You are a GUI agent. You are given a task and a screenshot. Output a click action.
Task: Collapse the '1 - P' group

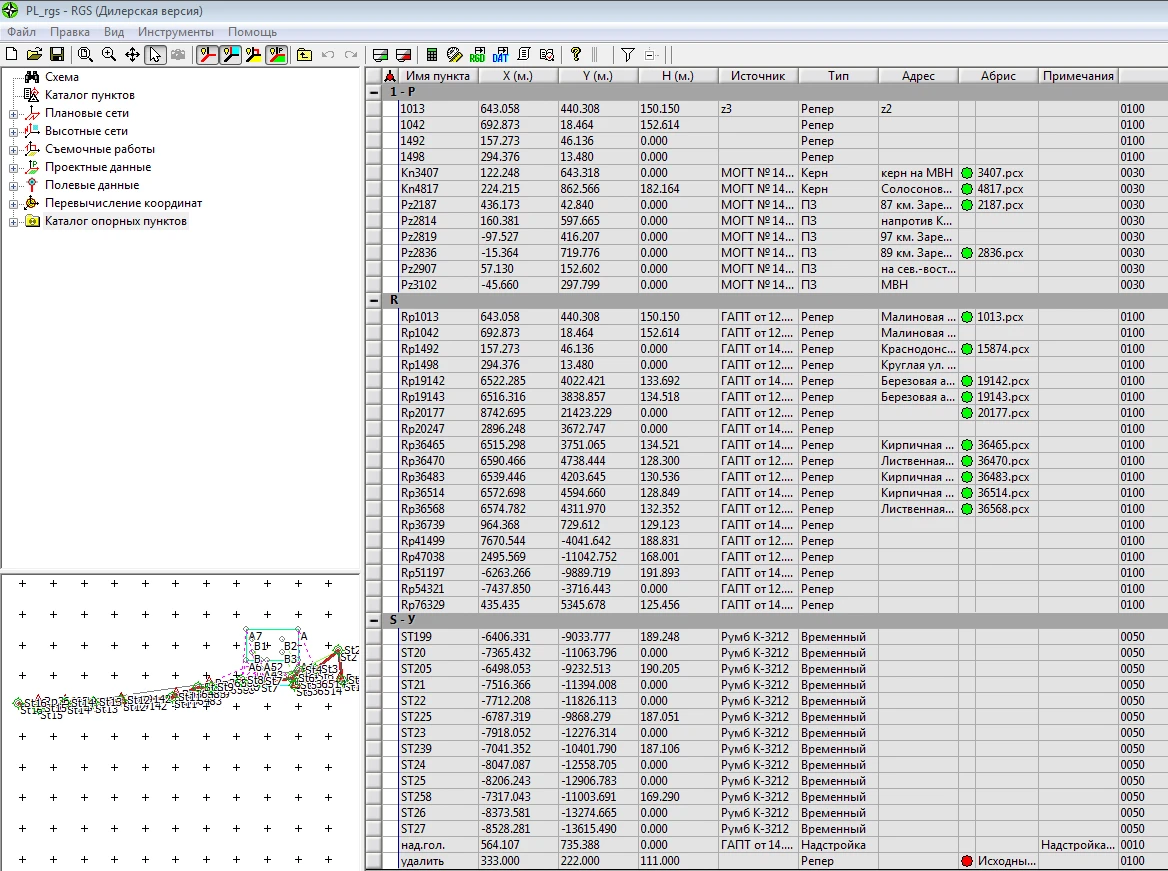pyautogui.click(x=373, y=92)
